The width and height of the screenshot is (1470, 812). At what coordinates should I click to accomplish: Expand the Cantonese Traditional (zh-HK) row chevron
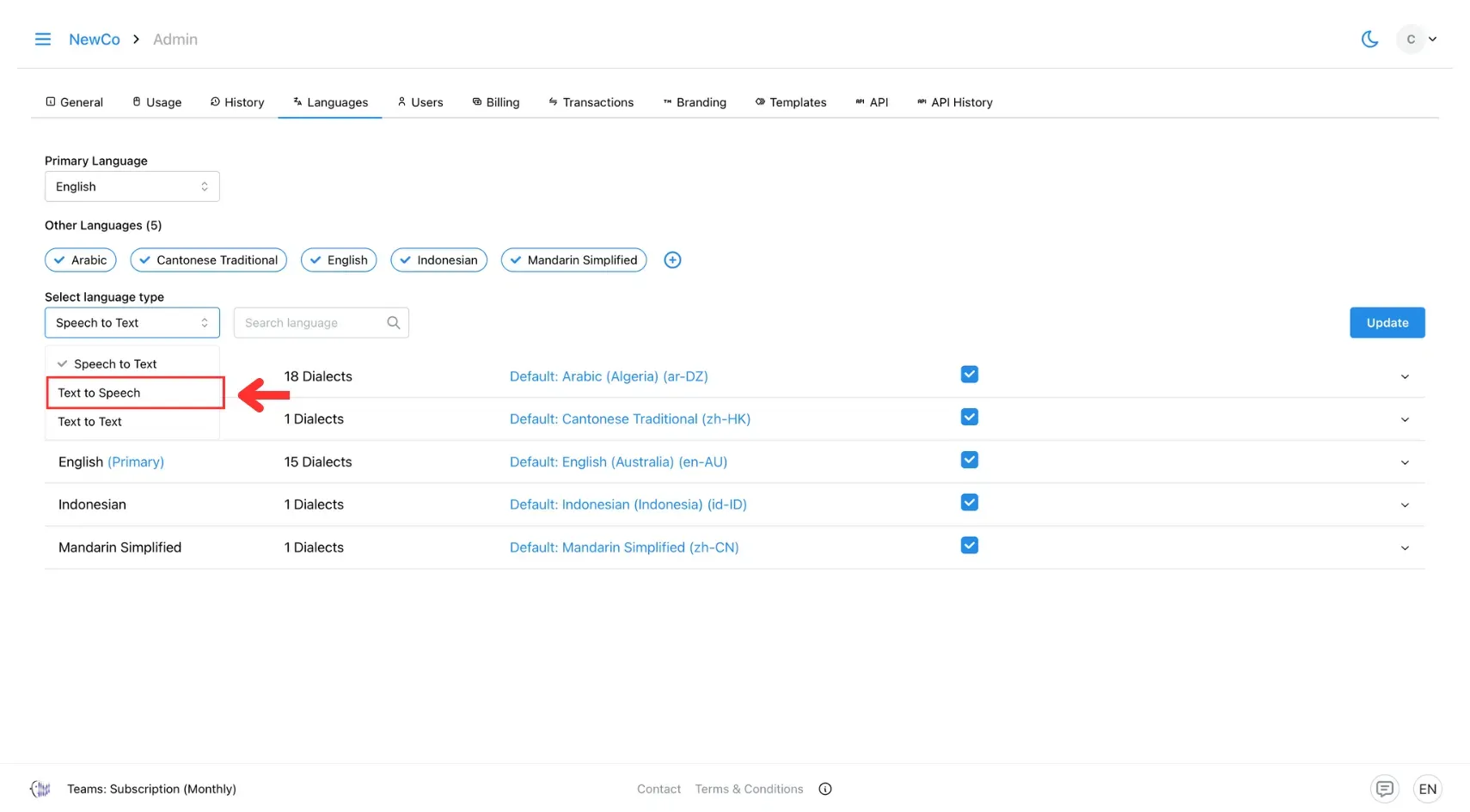point(1405,420)
